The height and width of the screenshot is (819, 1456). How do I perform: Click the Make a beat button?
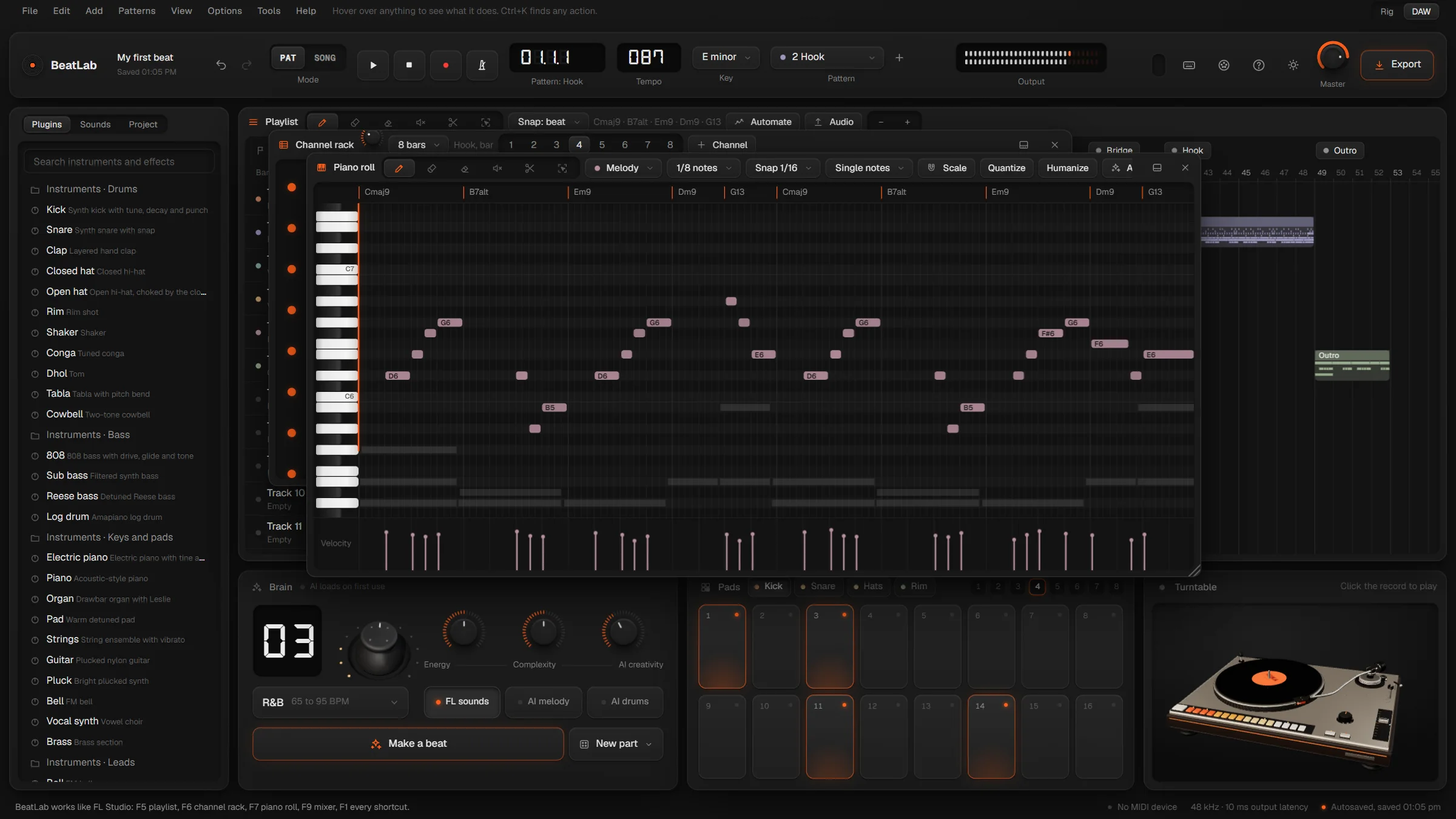click(408, 744)
